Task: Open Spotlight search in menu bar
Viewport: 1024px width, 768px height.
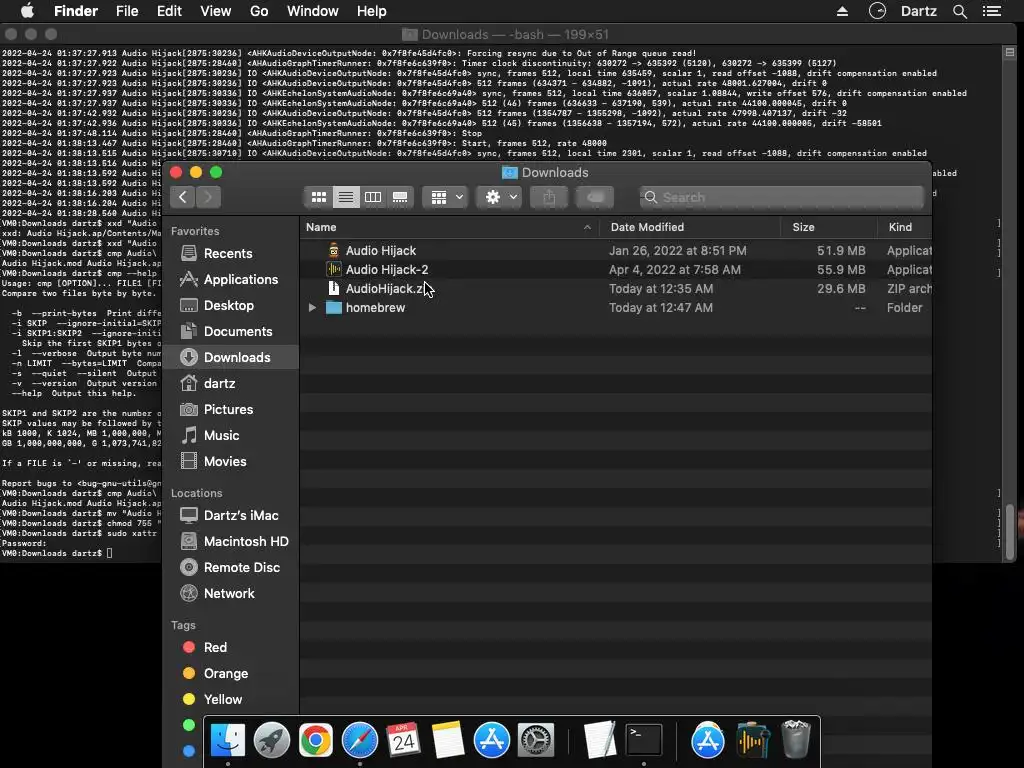Action: [x=960, y=11]
